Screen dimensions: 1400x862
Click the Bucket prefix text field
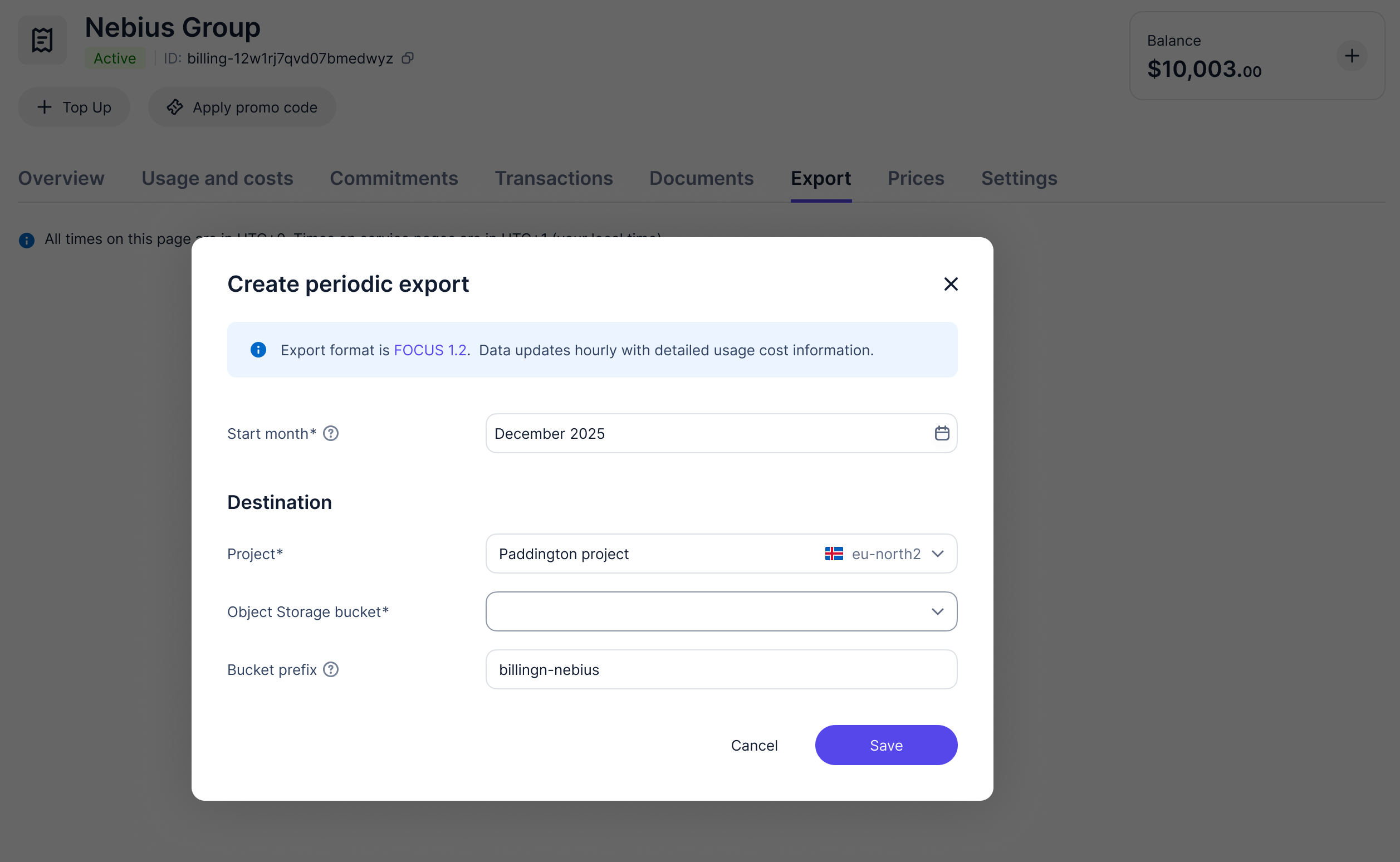pyautogui.click(x=721, y=669)
